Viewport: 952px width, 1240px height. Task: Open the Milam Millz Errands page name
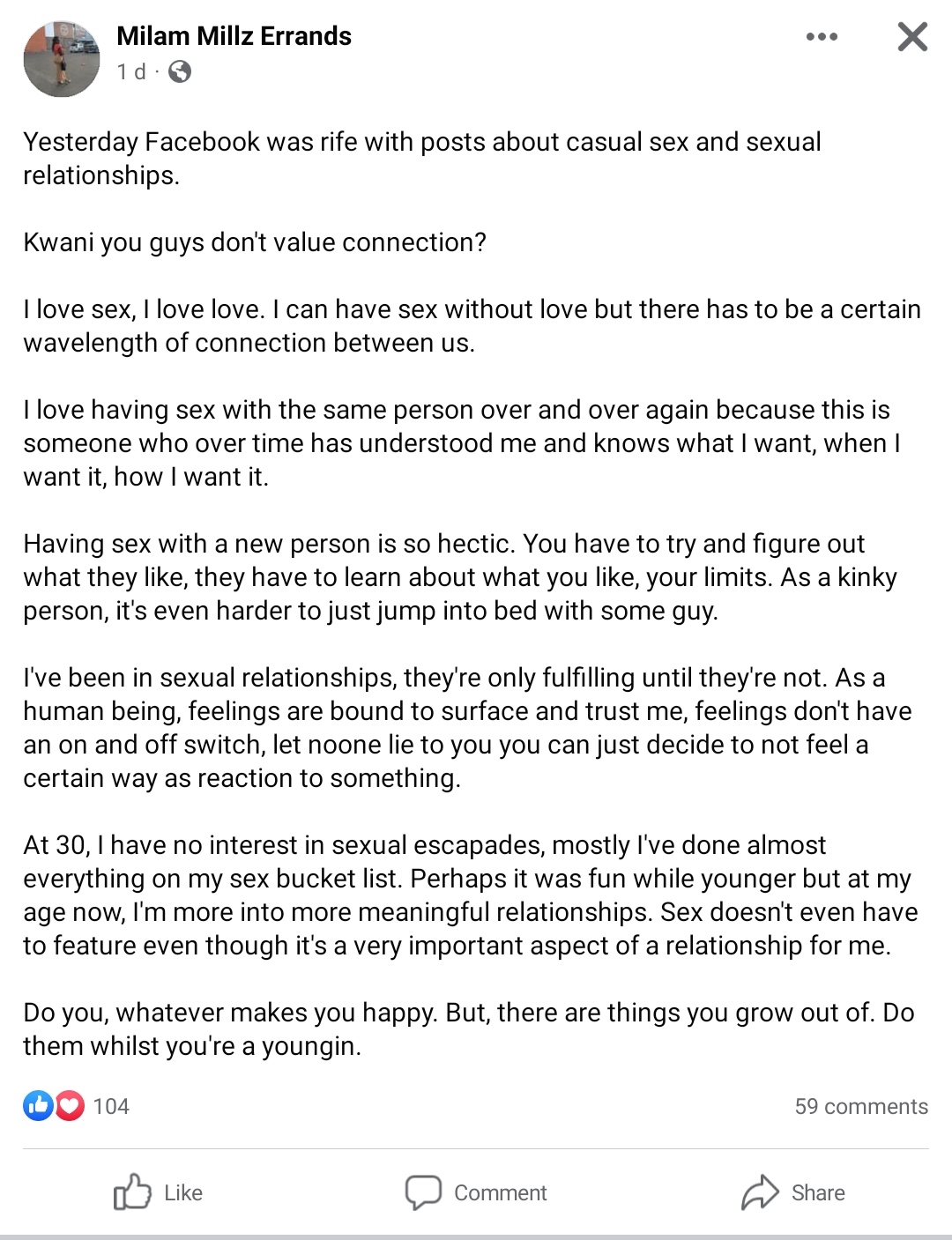click(x=234, y=36)
